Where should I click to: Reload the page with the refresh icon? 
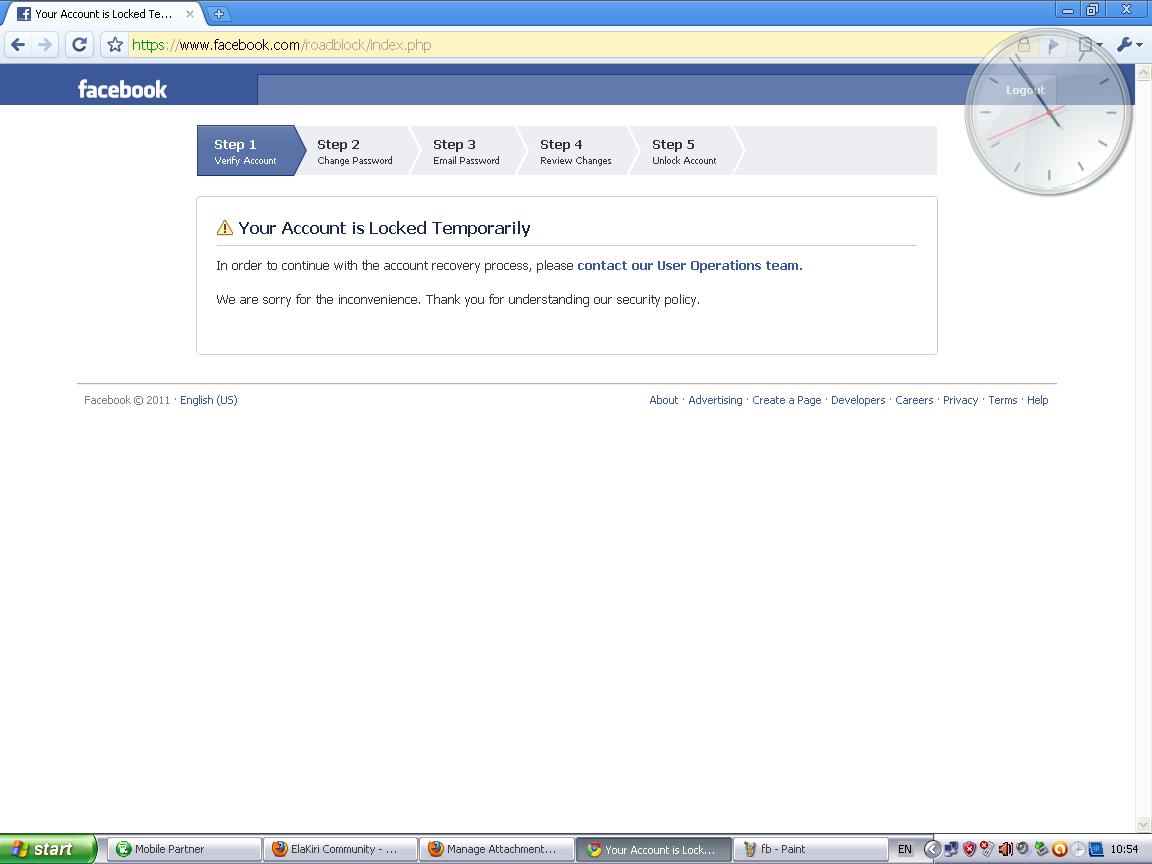pyautogui.click(x=79, y=45)
